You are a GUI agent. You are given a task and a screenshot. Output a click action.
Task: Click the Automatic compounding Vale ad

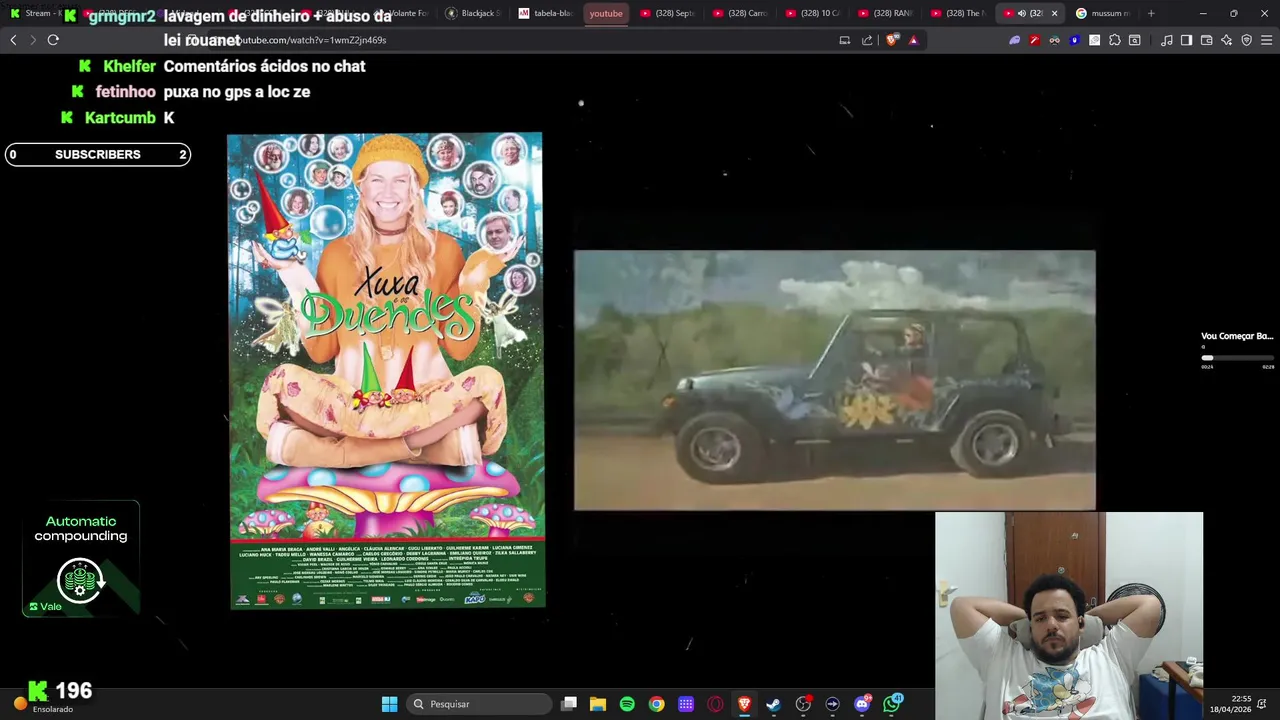[81, 558]
